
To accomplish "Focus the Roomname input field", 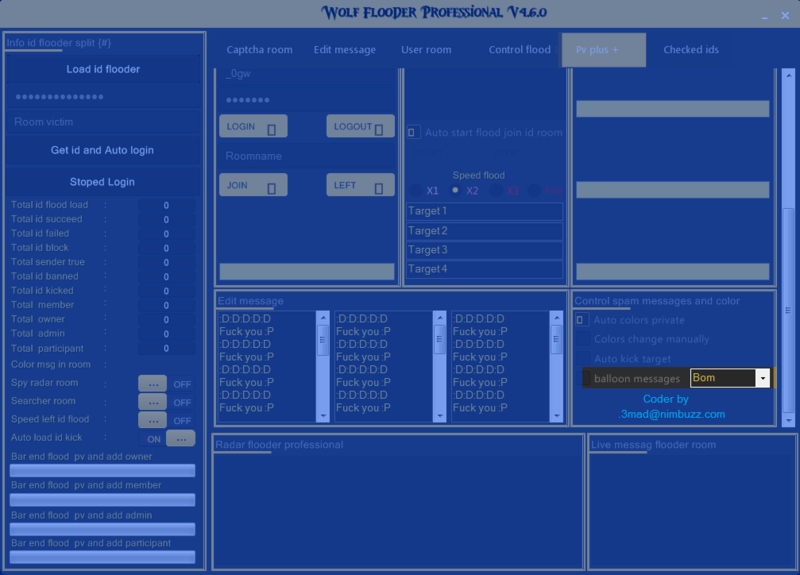I will click(x=307, y=156).
